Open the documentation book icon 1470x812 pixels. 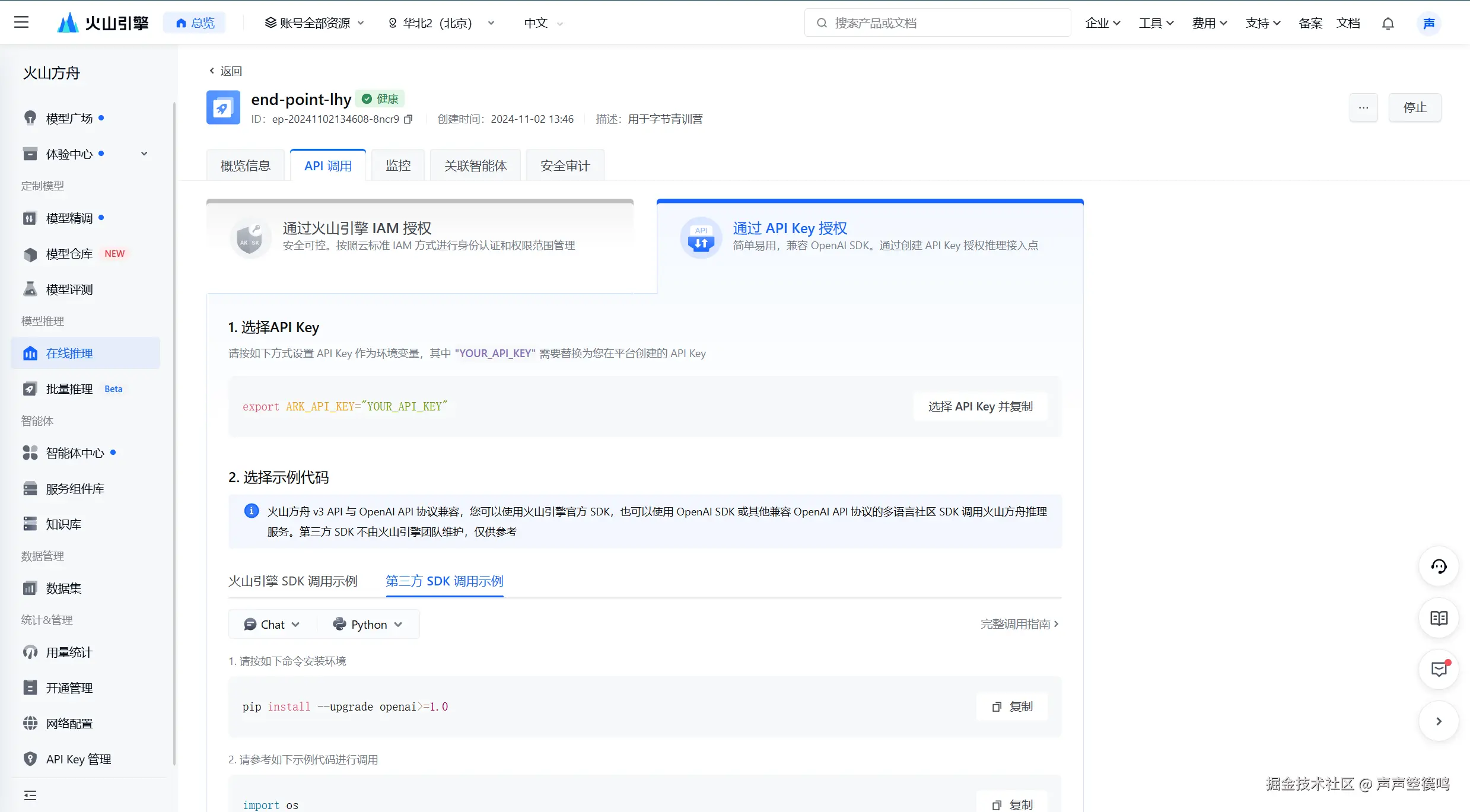[x=1439, y=619]
